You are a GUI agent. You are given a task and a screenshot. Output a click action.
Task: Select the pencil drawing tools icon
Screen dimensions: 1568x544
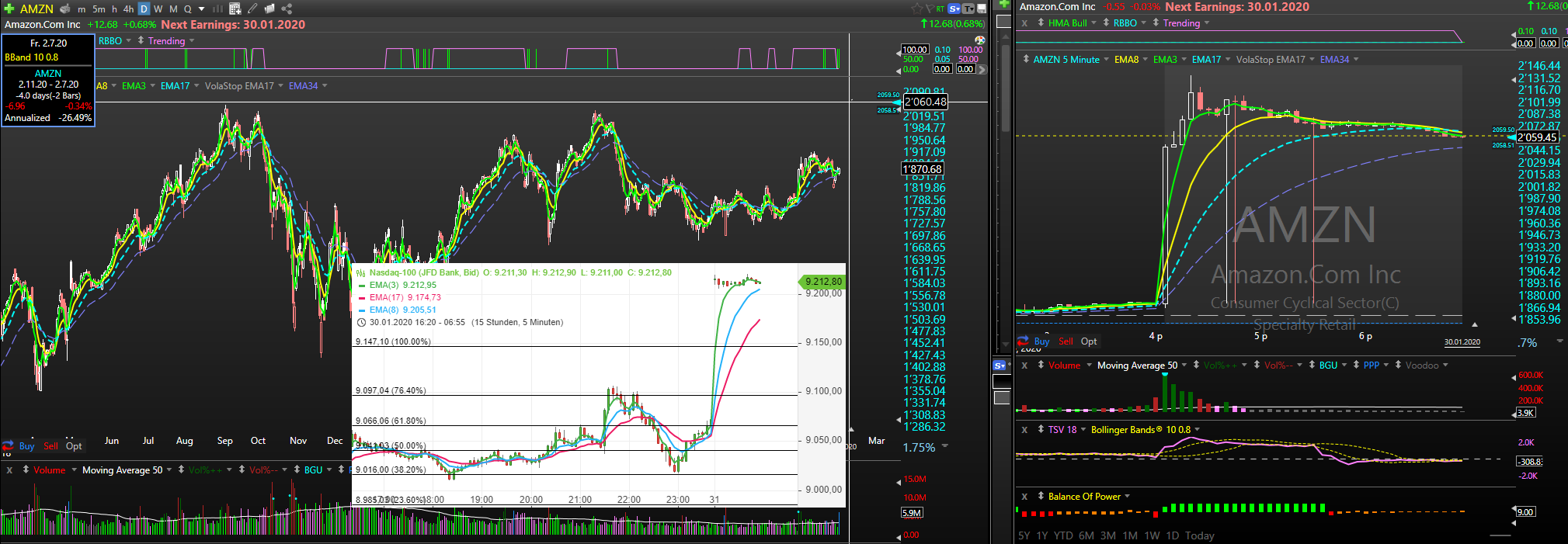point(252,9)
